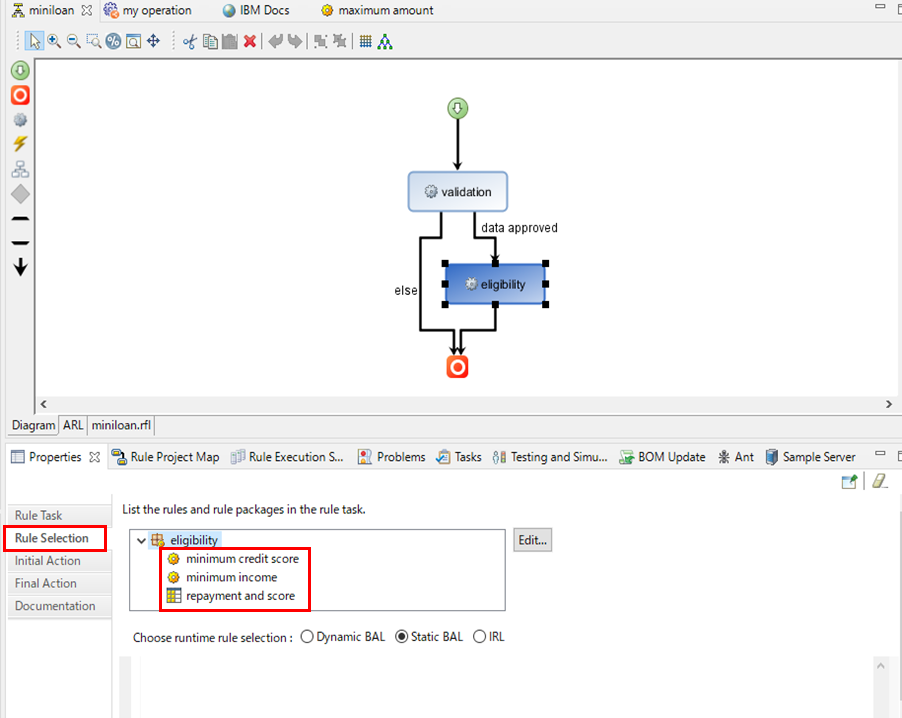
Task: Pick the subflow task palette tool
Action: [x=20, y=169]
